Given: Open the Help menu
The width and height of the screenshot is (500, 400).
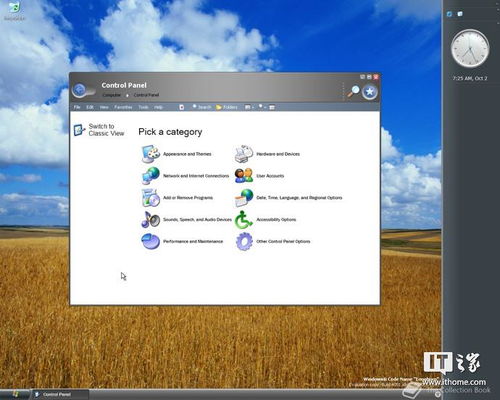Looking at the screenshot, I should click(159, 107).
